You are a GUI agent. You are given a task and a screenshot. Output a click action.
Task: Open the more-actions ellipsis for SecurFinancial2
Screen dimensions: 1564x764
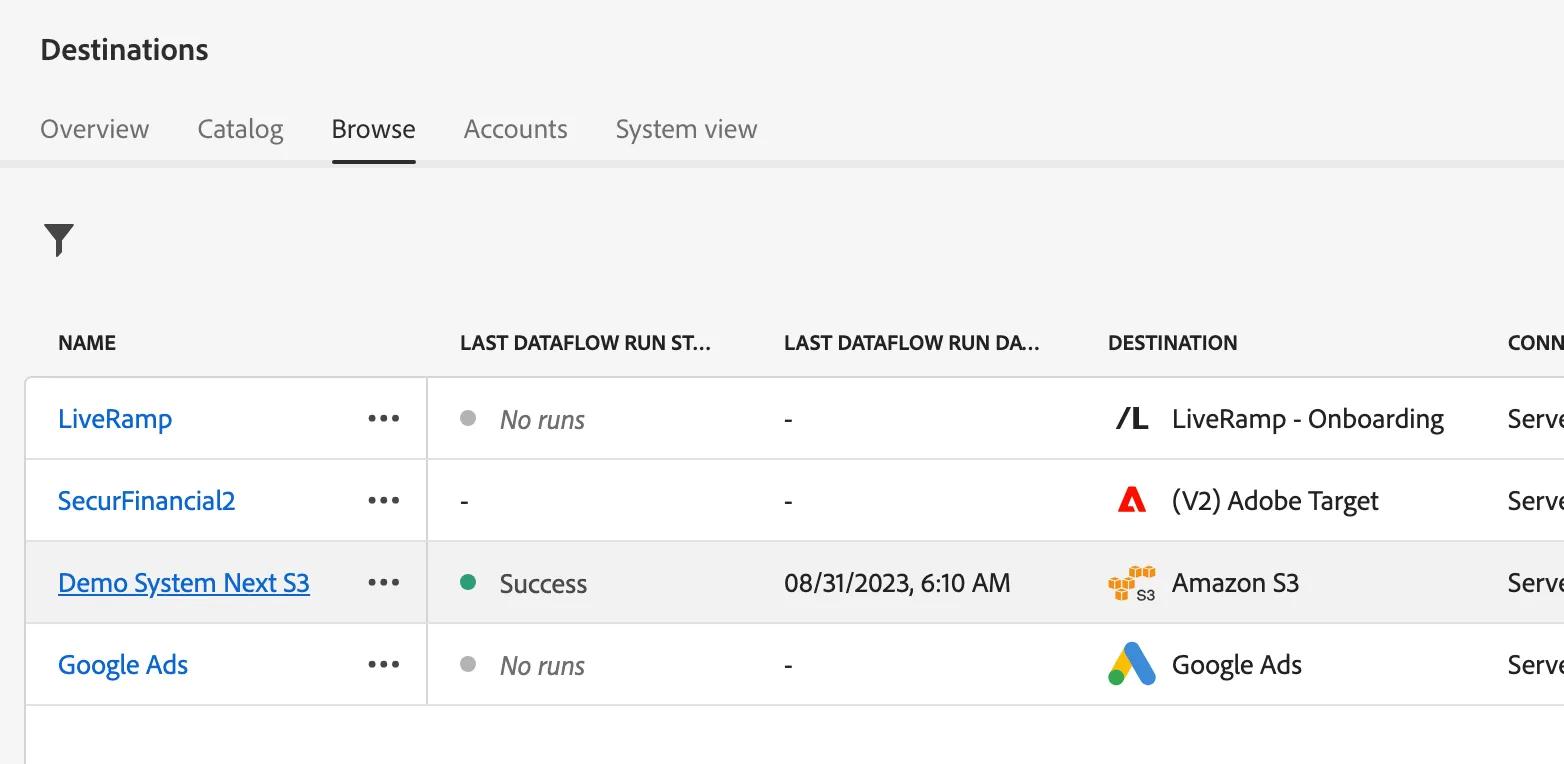coord(384,501)
